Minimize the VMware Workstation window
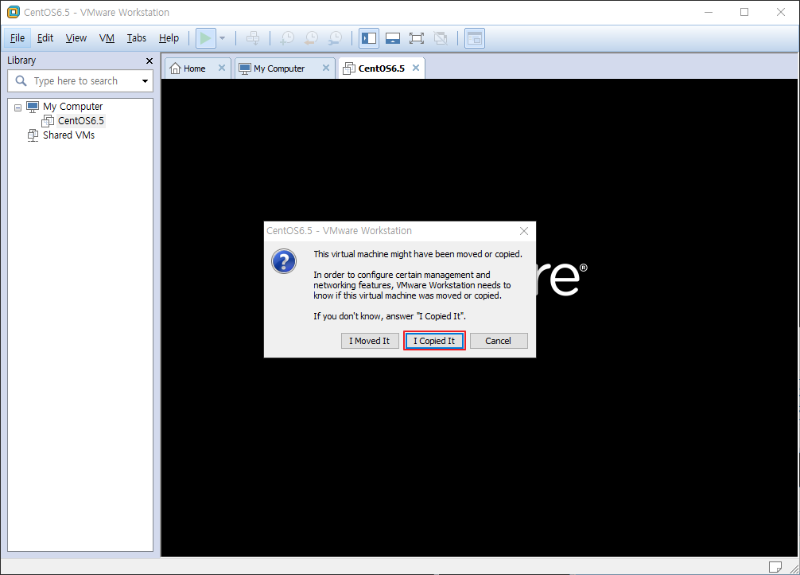 (709, 12)
